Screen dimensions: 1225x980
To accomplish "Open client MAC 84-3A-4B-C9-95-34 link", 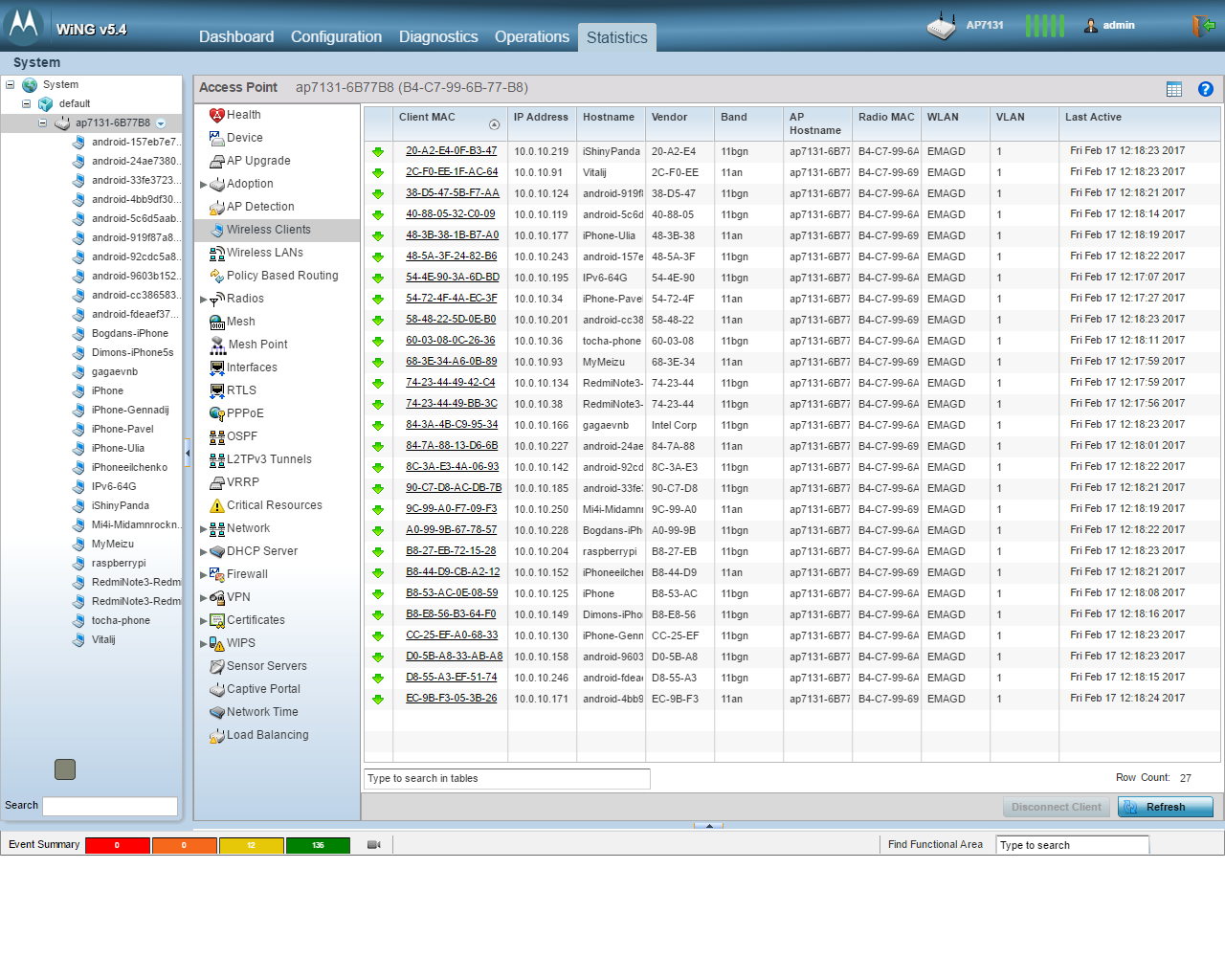I will [452, 425].
